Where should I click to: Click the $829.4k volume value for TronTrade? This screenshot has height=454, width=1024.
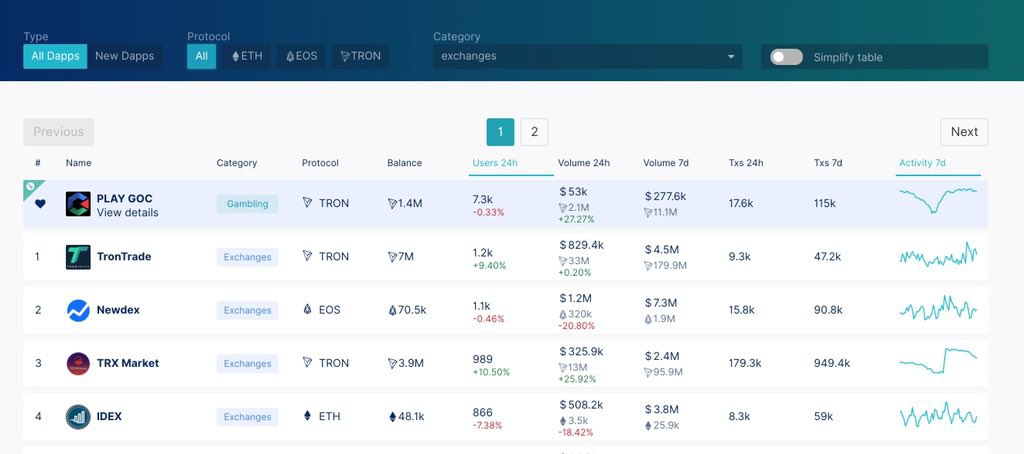click(581, 245)
